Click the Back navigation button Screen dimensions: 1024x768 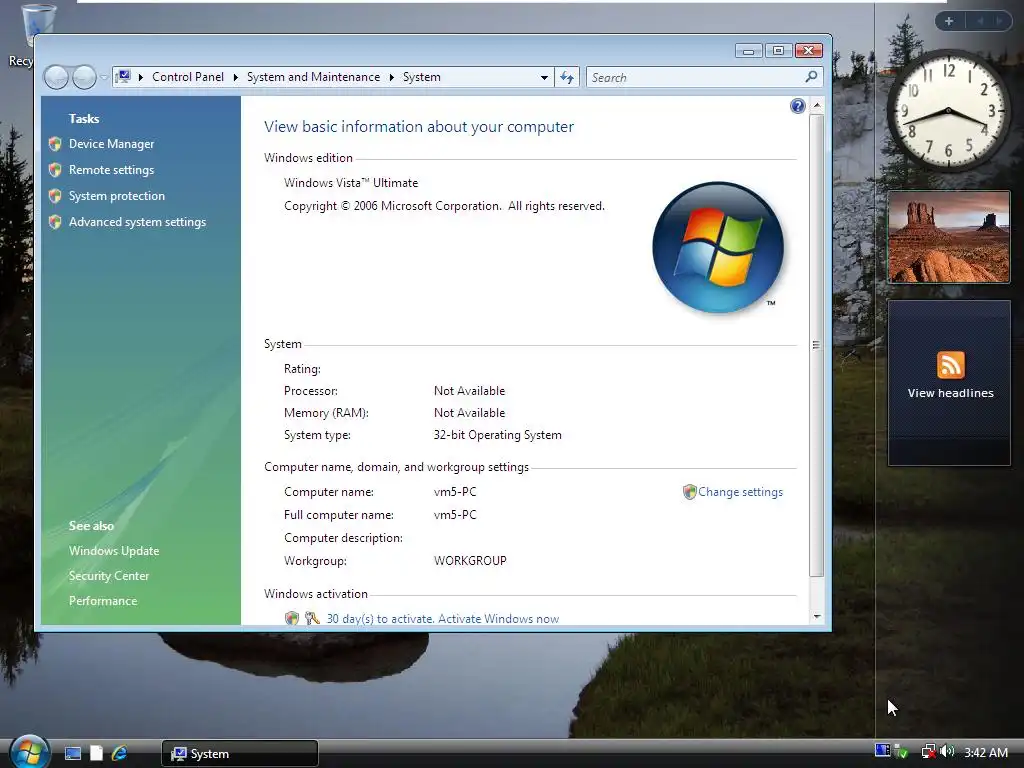coord(56,77)
